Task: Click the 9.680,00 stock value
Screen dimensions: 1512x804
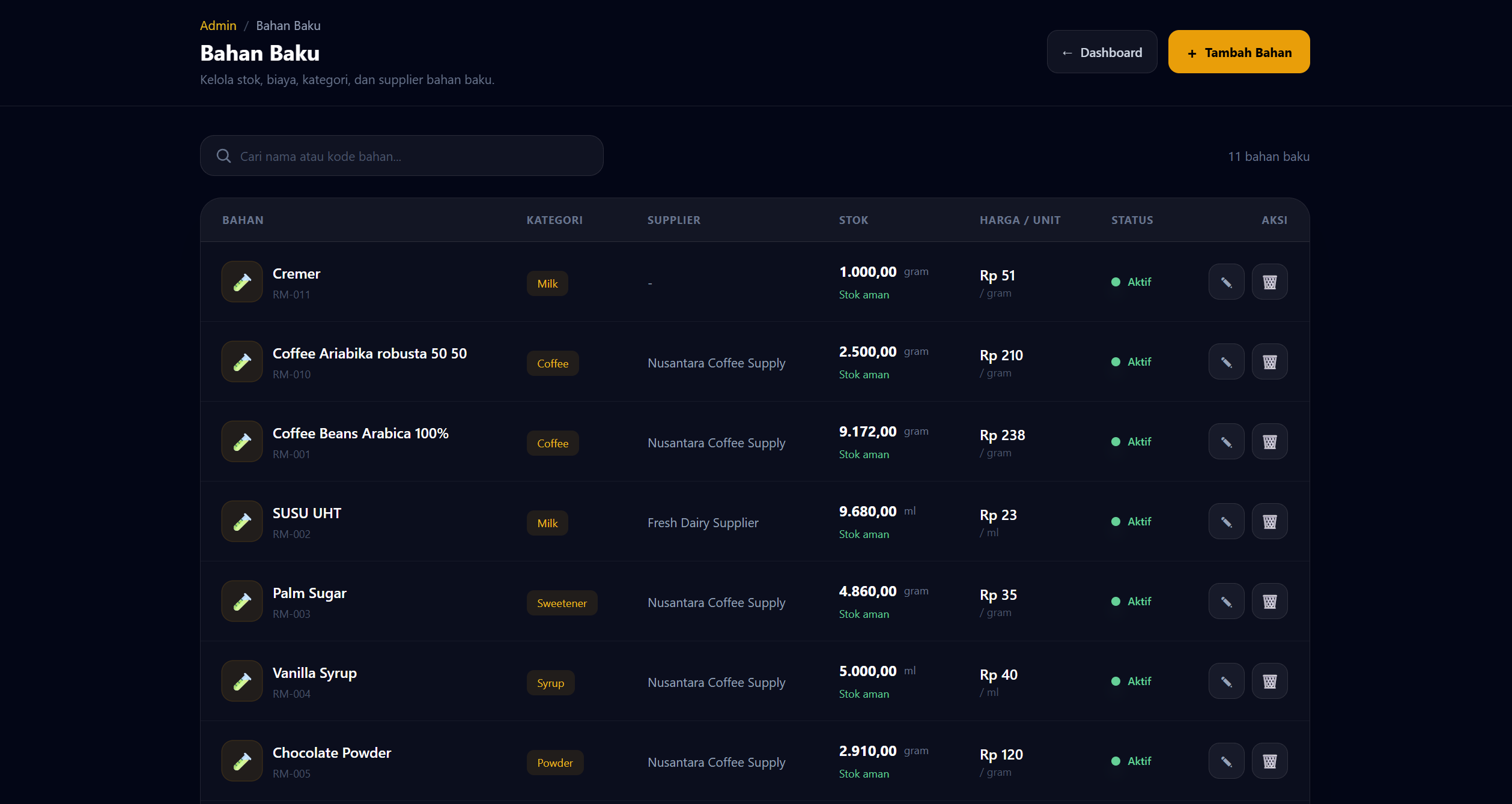Action: (867, 512)
